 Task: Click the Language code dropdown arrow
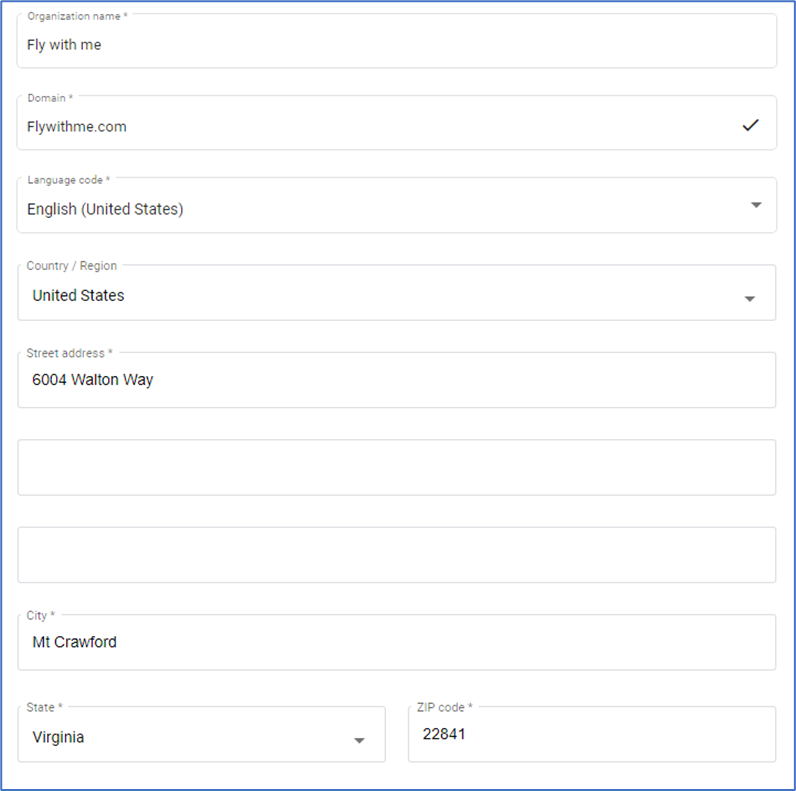(x=756, y=205)
